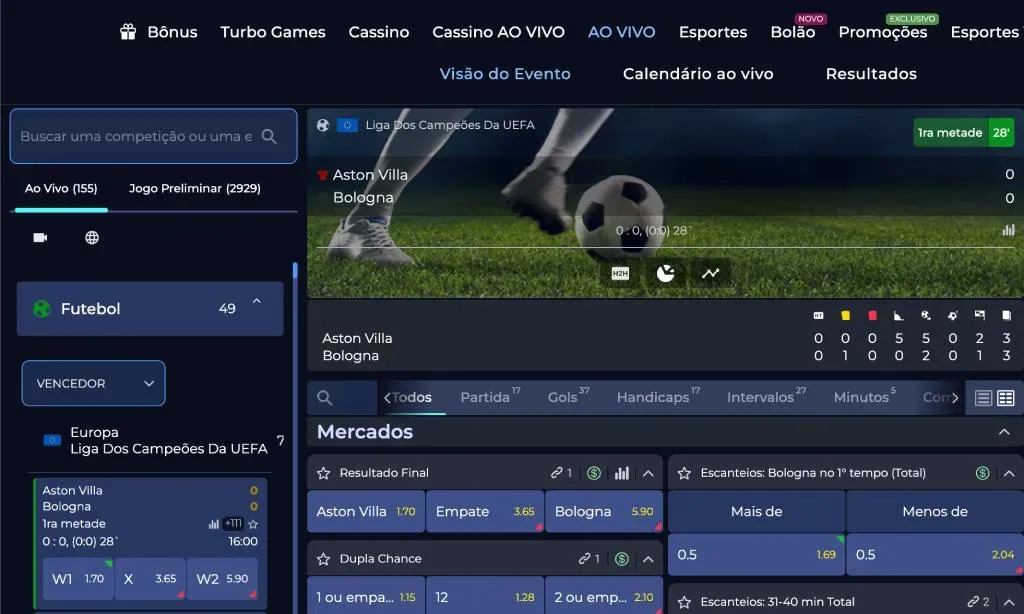The width and height of the screenshot is (1024, 614).
Task: Open the Bônus gift icon
Action: coord(128,32)
